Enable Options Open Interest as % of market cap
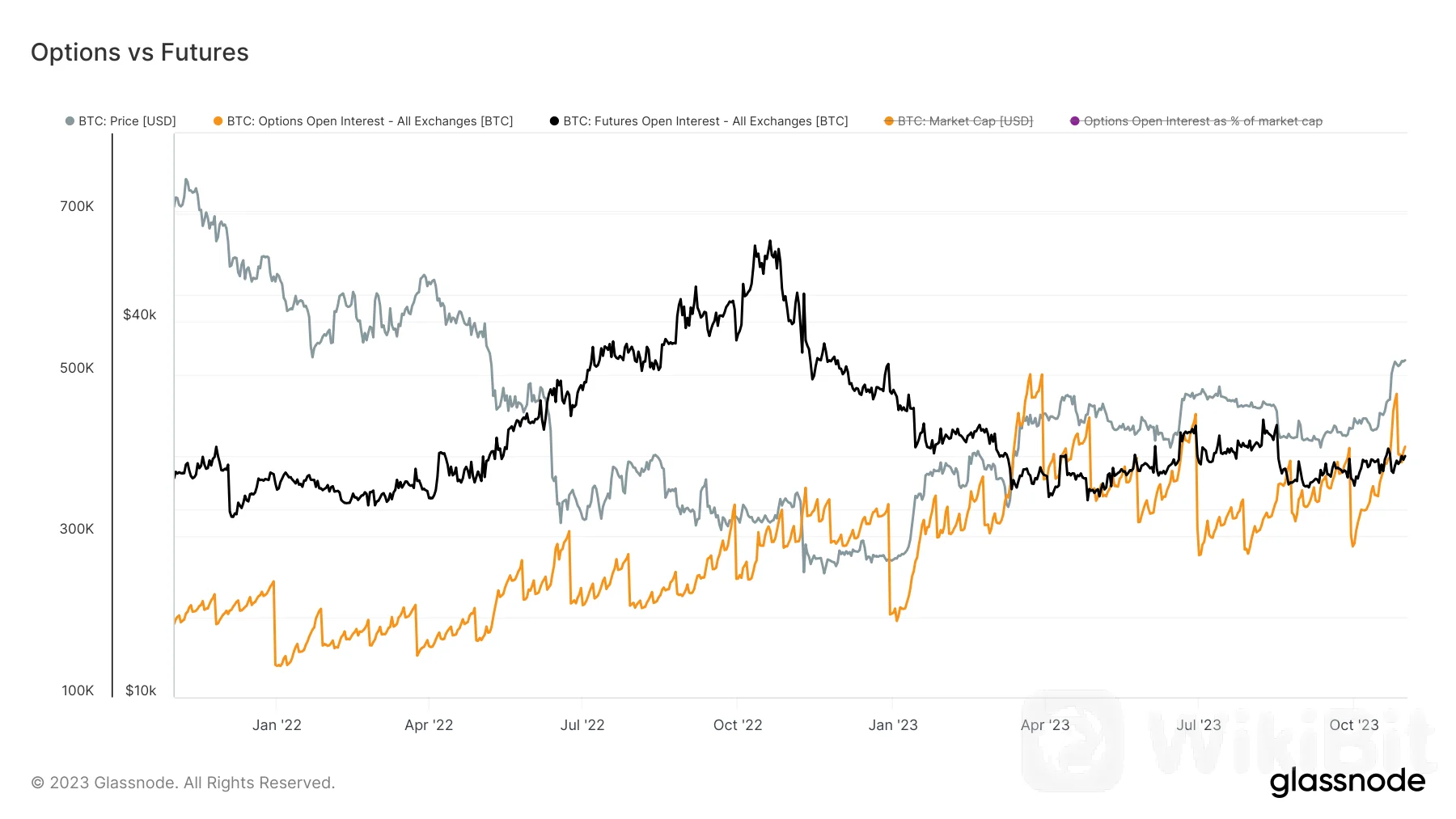1456x819 pixels. [x=1203, y=121]
